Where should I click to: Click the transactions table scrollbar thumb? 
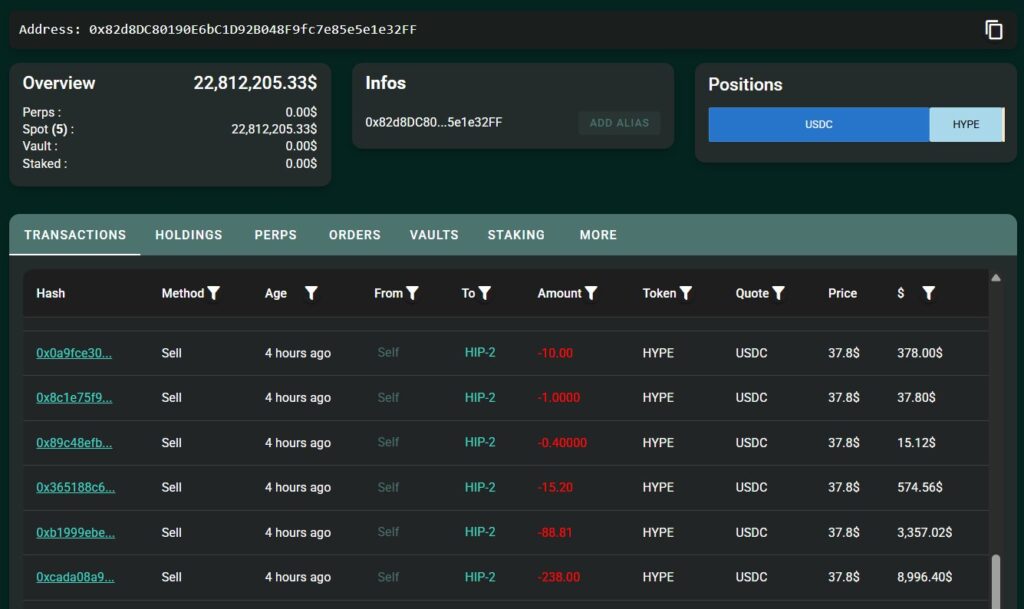tap(996, 581)
